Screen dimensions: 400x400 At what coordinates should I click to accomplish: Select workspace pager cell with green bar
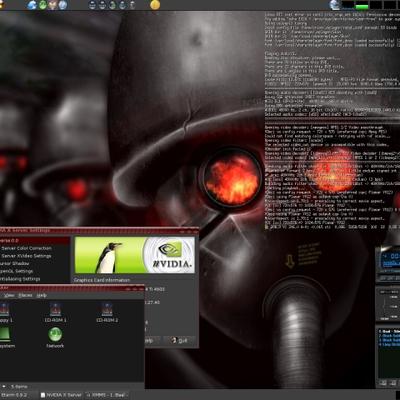point(362,5)
